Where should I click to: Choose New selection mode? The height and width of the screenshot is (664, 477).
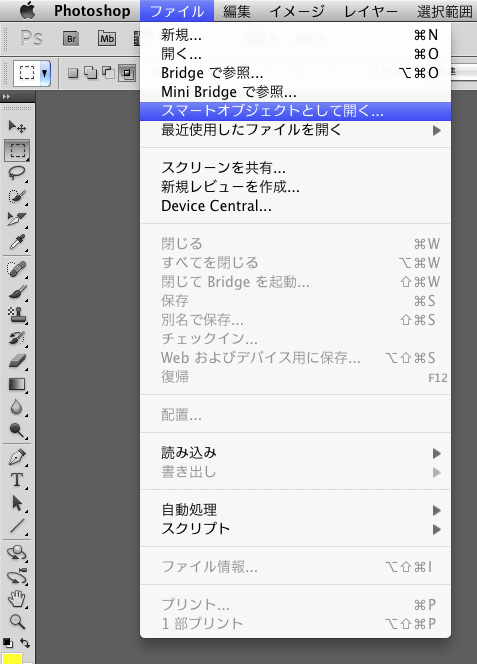pyautogui.click(x=73, y=73)
